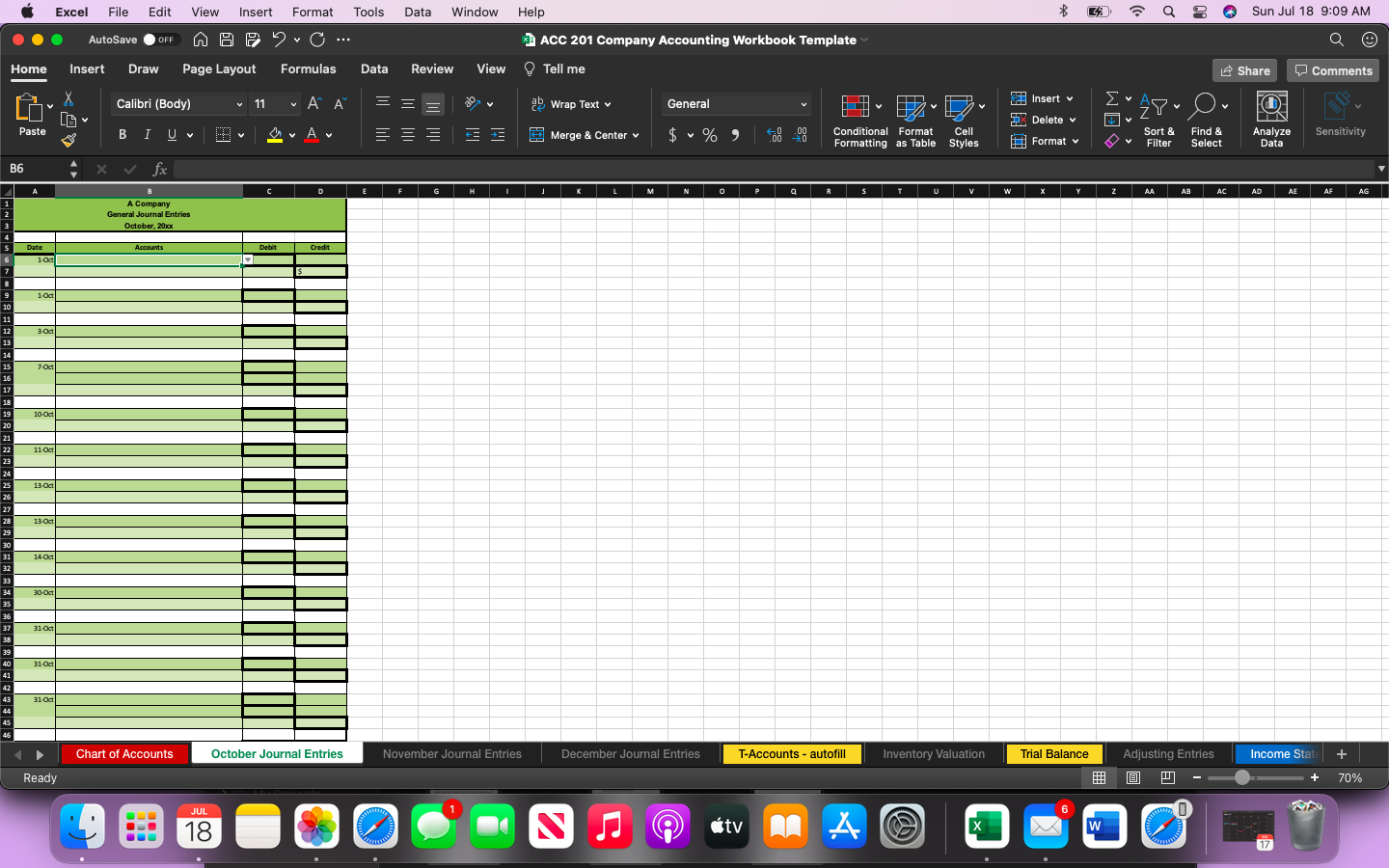Align text to the right
The image size is (1389, 868).
[x=433, y=135]
